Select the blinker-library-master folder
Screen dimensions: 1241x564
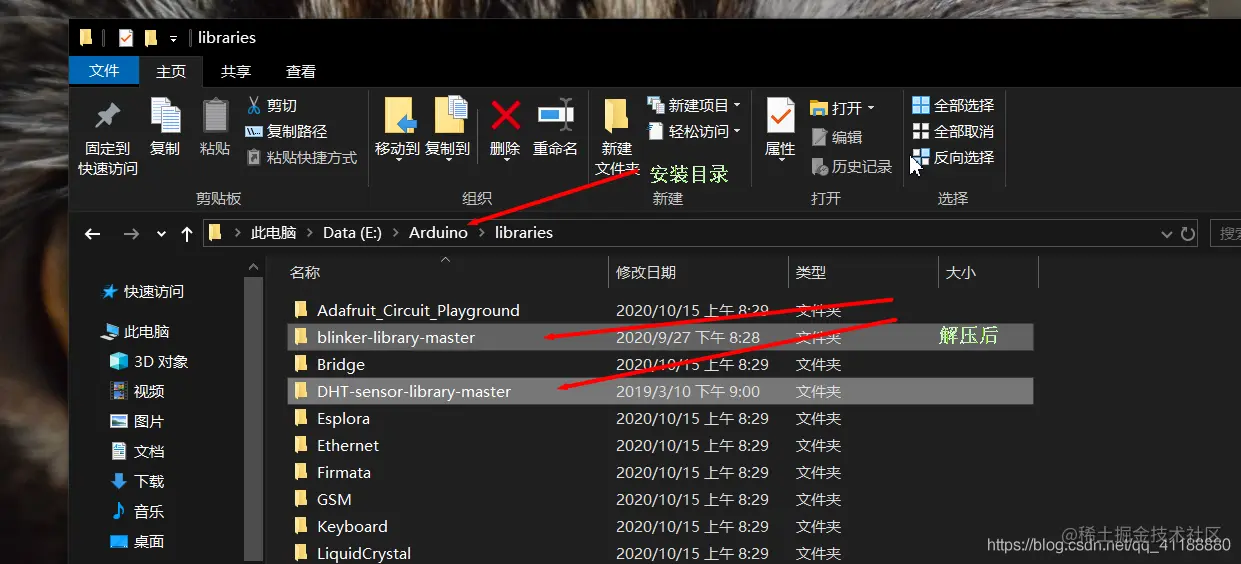[660, 337]
